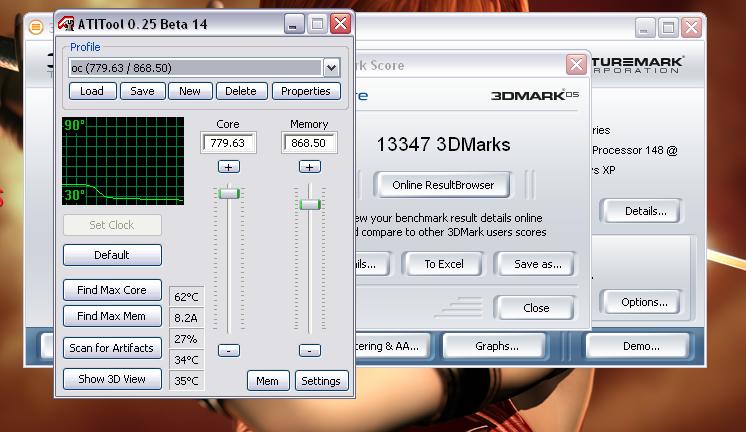Open the Mem settings button
The height and width of the screenshot is (432, 746).
(x=268, y=381)
